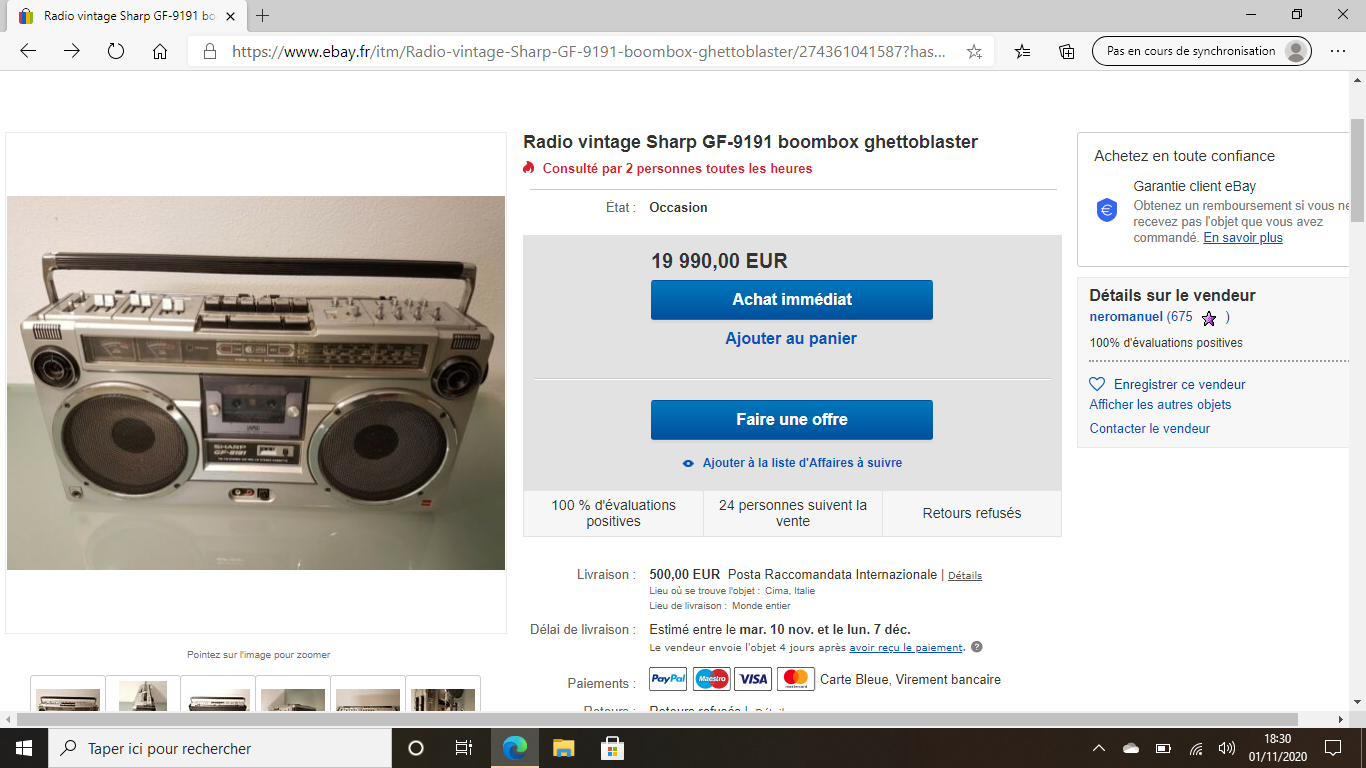Reload the page with refresh icon
Viewport: 1366px width, 768px height.
(x=116, y=51)
